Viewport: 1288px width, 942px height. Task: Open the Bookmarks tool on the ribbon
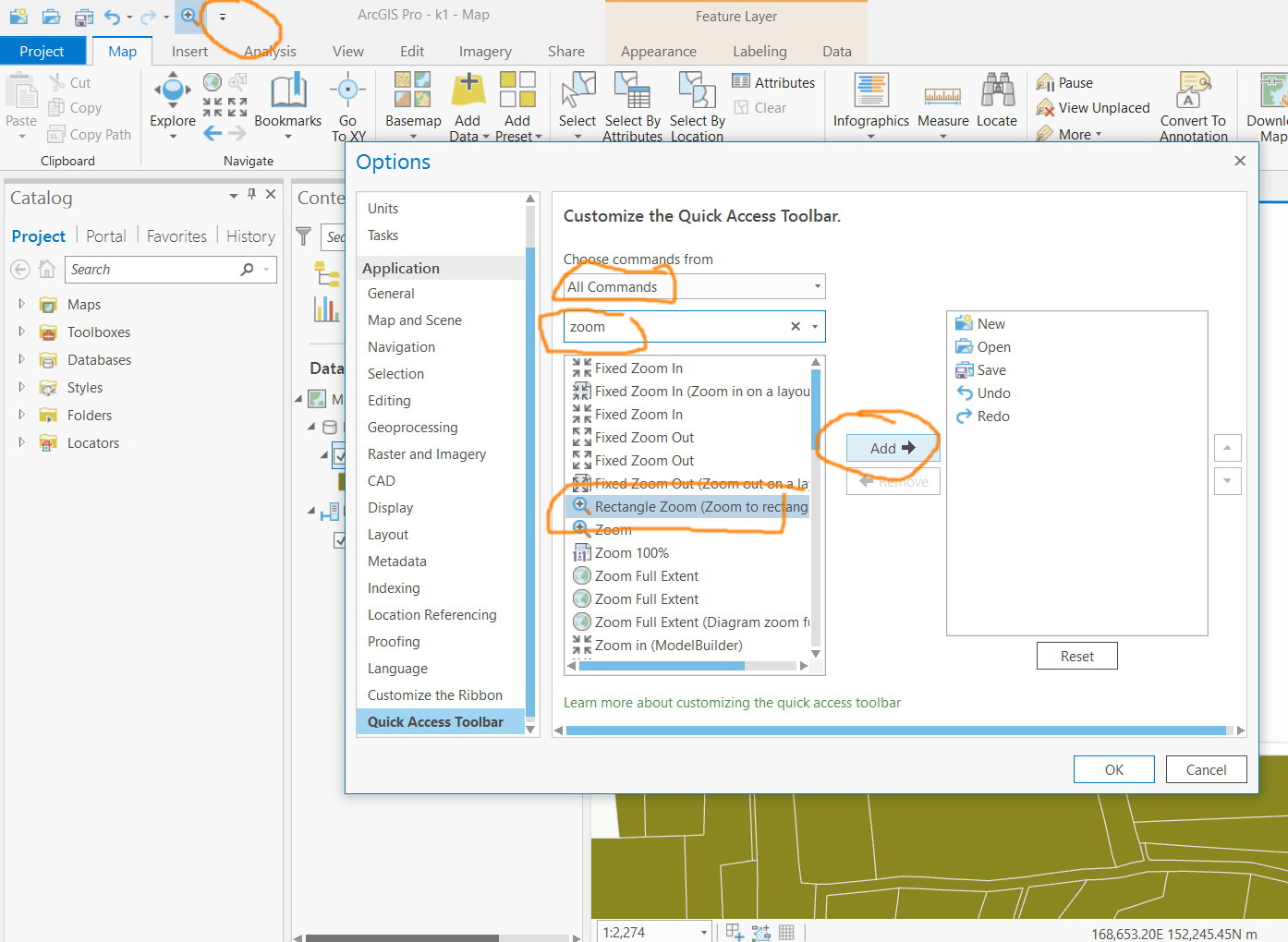click(x=288, y=107)
